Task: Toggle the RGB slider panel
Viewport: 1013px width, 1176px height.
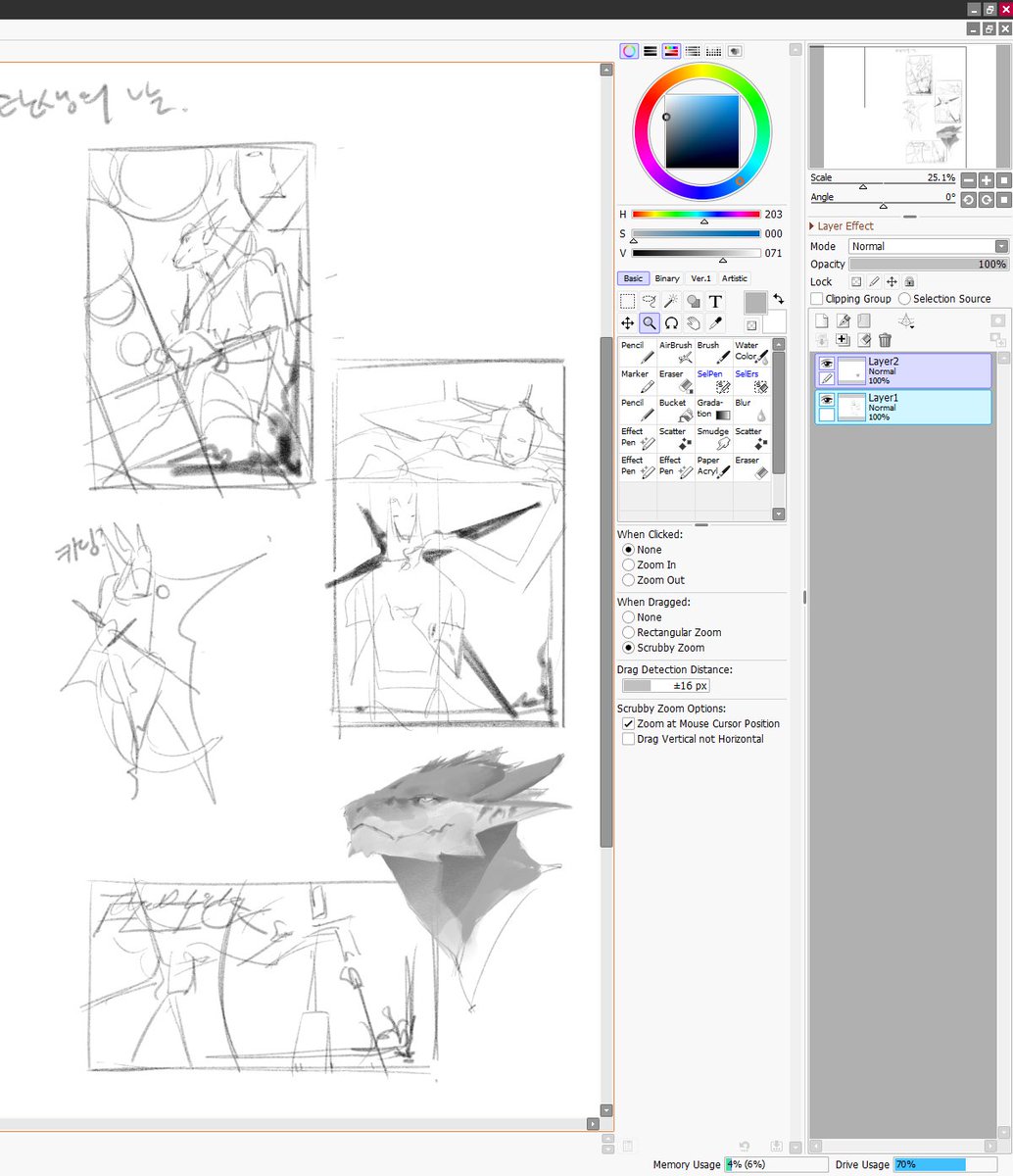Action: [x=650, y=51]
